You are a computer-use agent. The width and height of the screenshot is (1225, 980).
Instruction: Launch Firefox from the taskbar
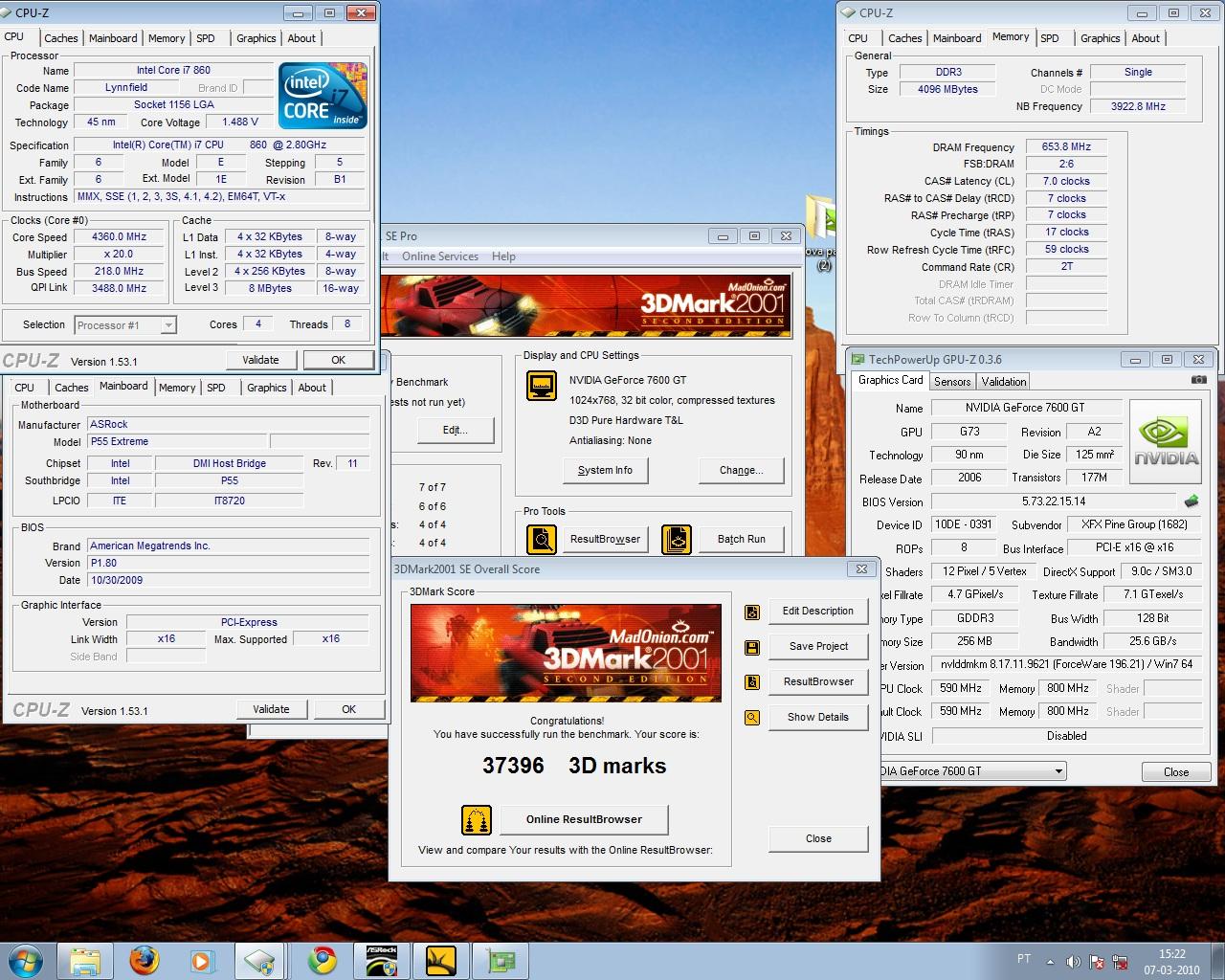click(x=144, y=961)
